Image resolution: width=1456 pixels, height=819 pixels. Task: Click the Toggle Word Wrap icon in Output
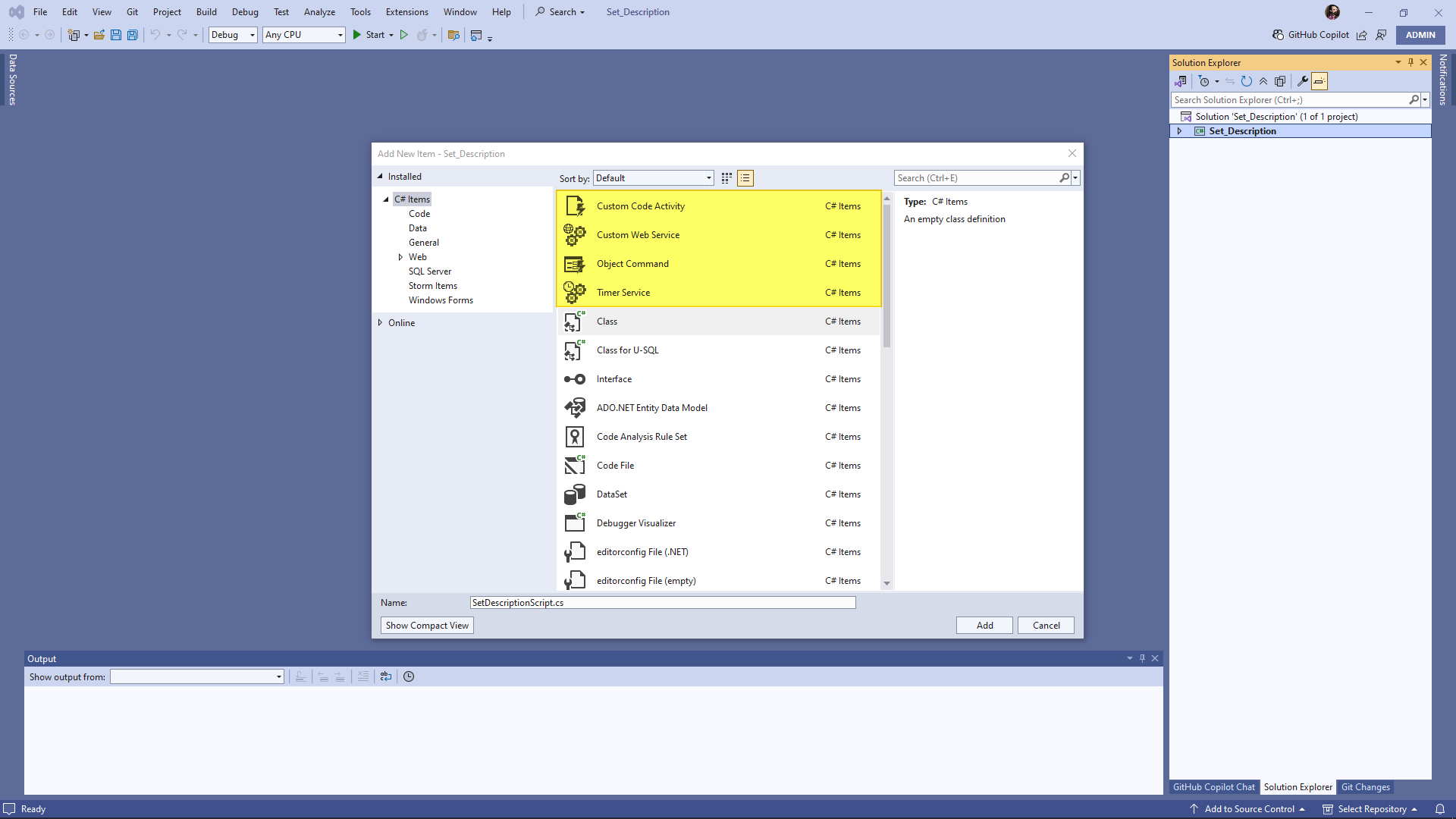click(x=386, y=676)
